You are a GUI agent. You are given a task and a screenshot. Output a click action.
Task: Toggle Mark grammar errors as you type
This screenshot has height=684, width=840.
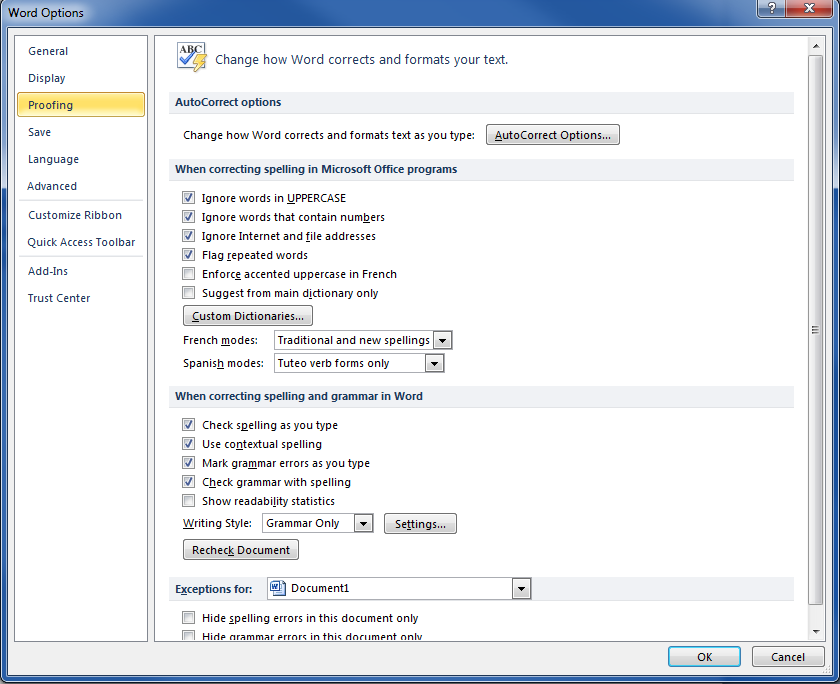(188, 463)
